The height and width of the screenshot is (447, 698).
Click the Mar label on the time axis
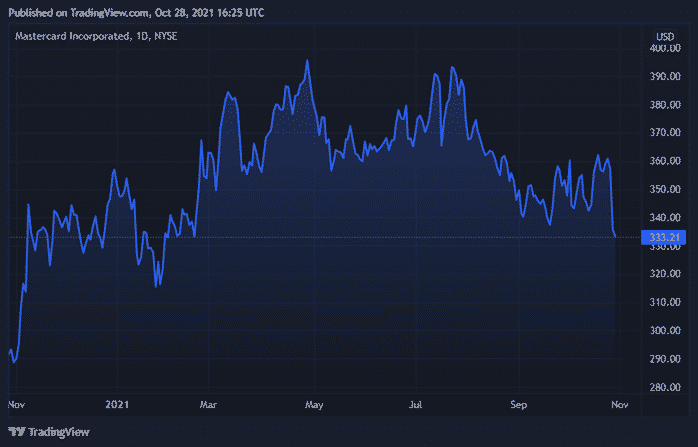[208, 405]
